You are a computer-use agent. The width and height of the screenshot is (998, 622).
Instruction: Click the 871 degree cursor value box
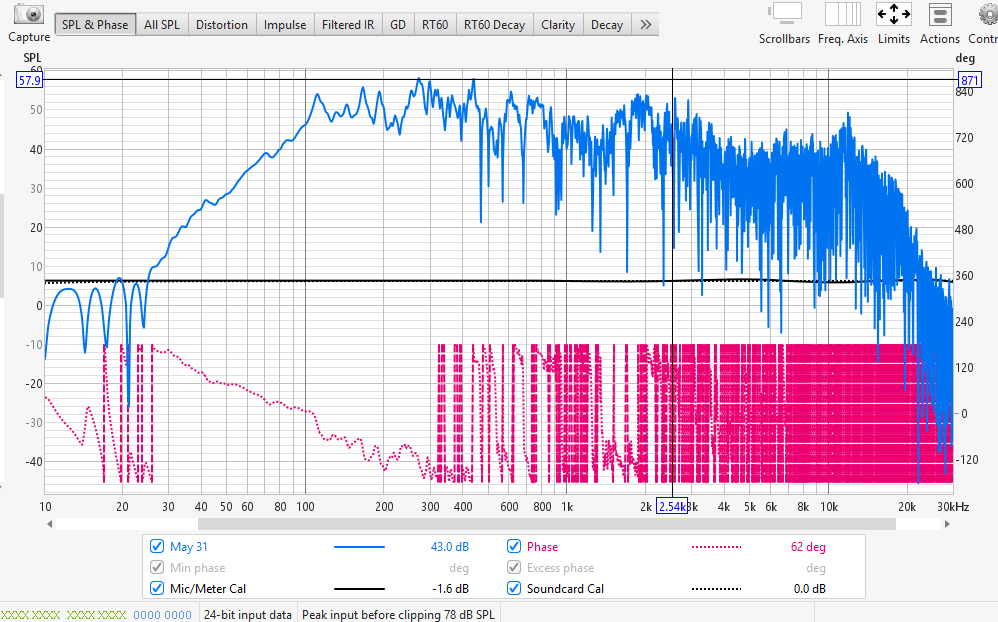pyautogui.click(x=969, y=80)
